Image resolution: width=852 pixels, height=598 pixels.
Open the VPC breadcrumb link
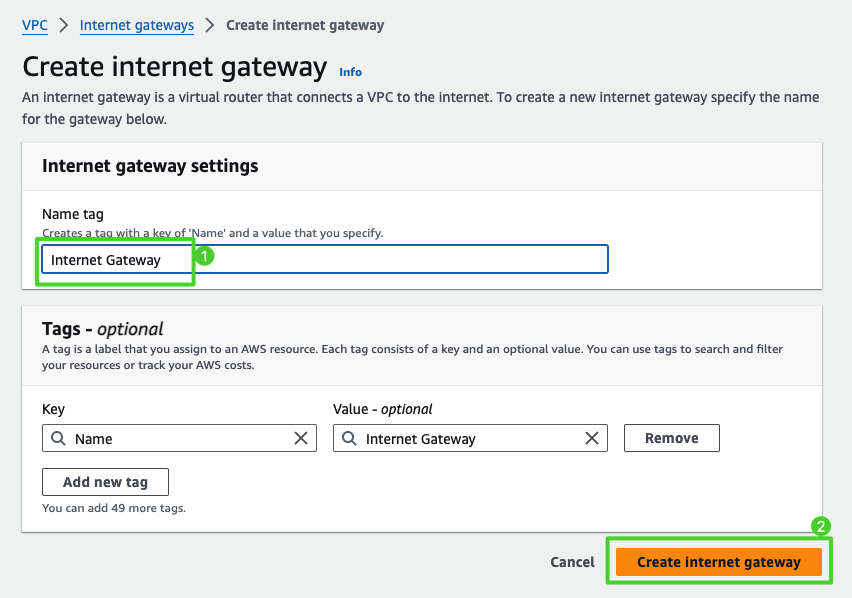pyautogui.click(x=35, y=25)
